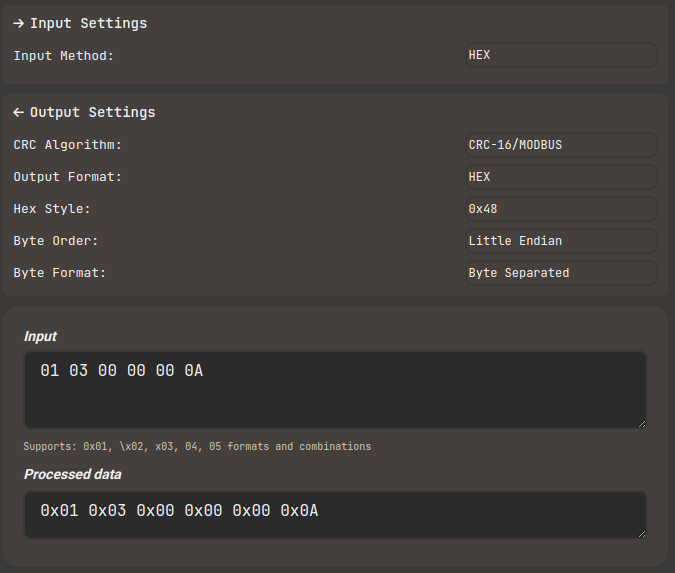Open the Byte Order dropdown showing Little Endian

coord(561,241)
